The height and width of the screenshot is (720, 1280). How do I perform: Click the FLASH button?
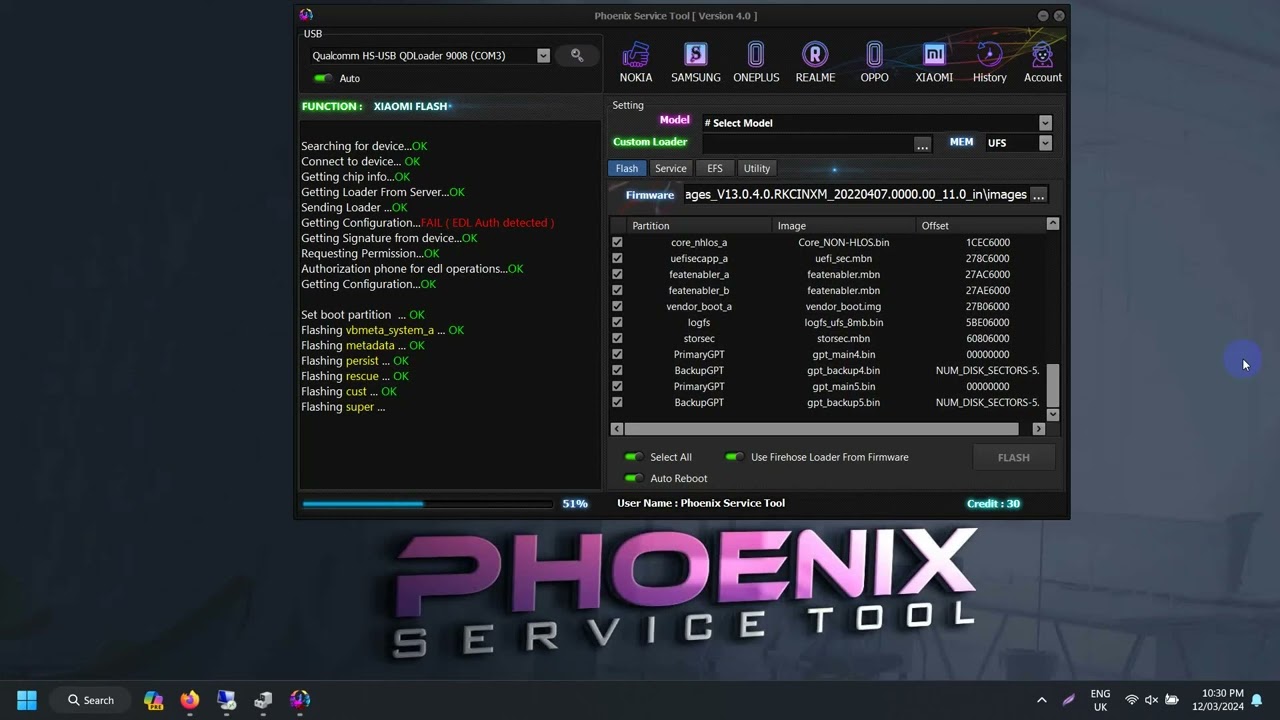(x=1013, y=457)
